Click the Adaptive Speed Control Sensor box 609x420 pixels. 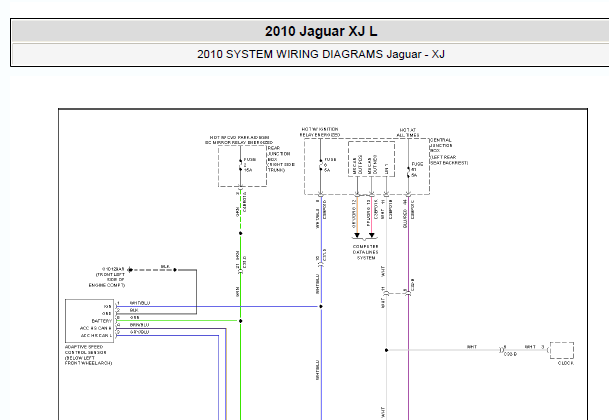[x=90, y=321]
